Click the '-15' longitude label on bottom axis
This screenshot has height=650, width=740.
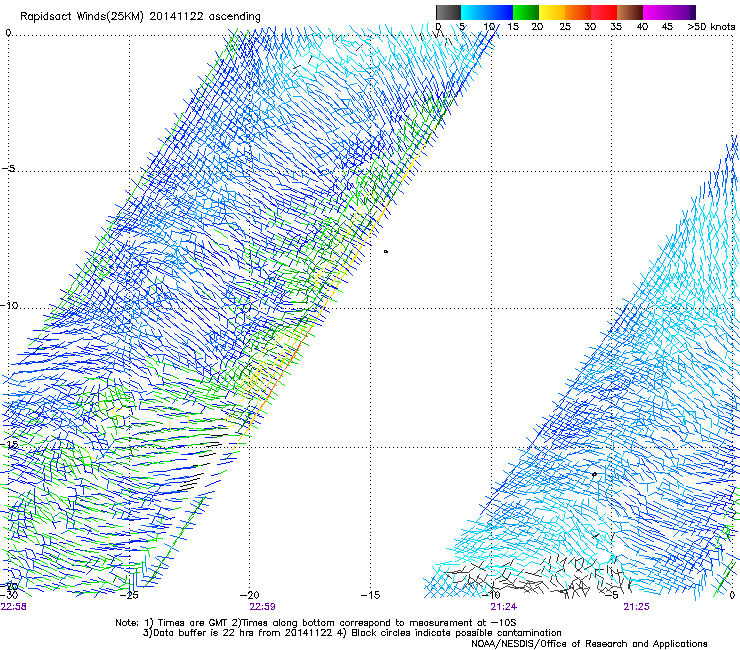click(x=370, y=595)
